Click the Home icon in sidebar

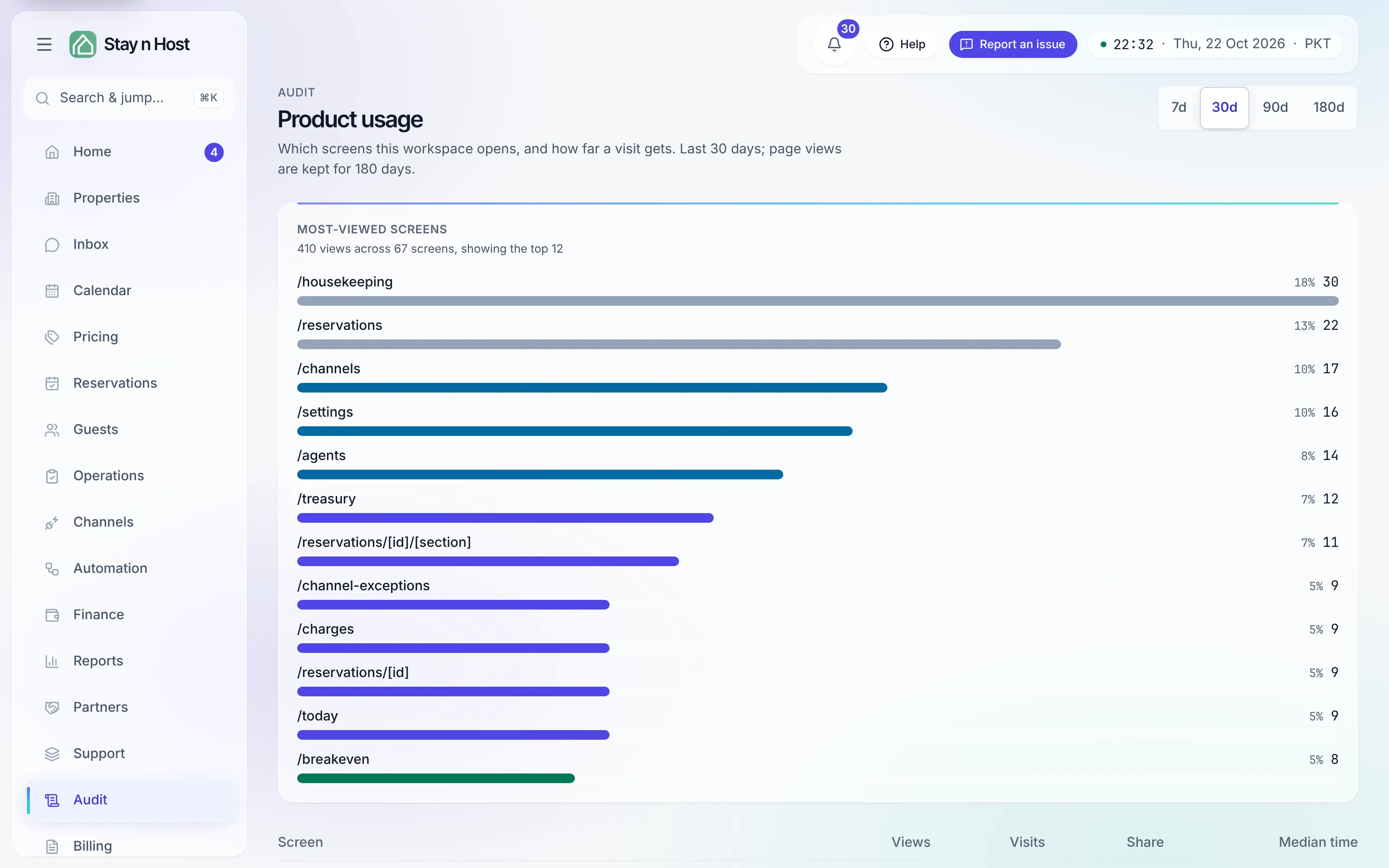click(52, 152)
